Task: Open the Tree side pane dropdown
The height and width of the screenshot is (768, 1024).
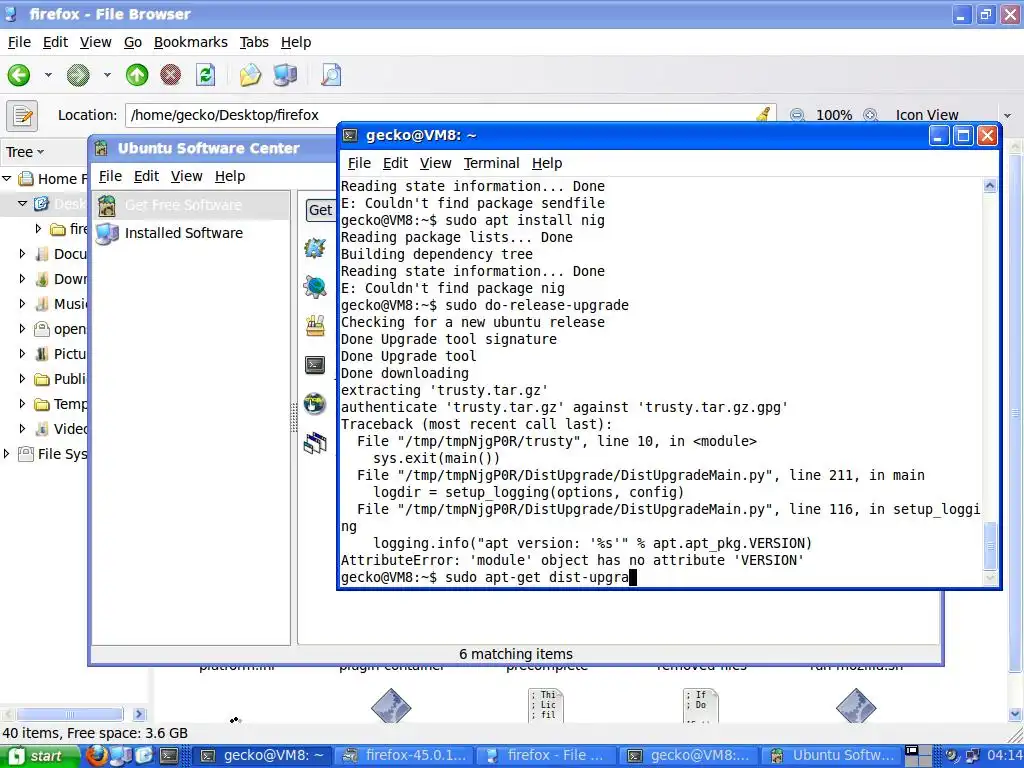Action: (x=25, y=152)
